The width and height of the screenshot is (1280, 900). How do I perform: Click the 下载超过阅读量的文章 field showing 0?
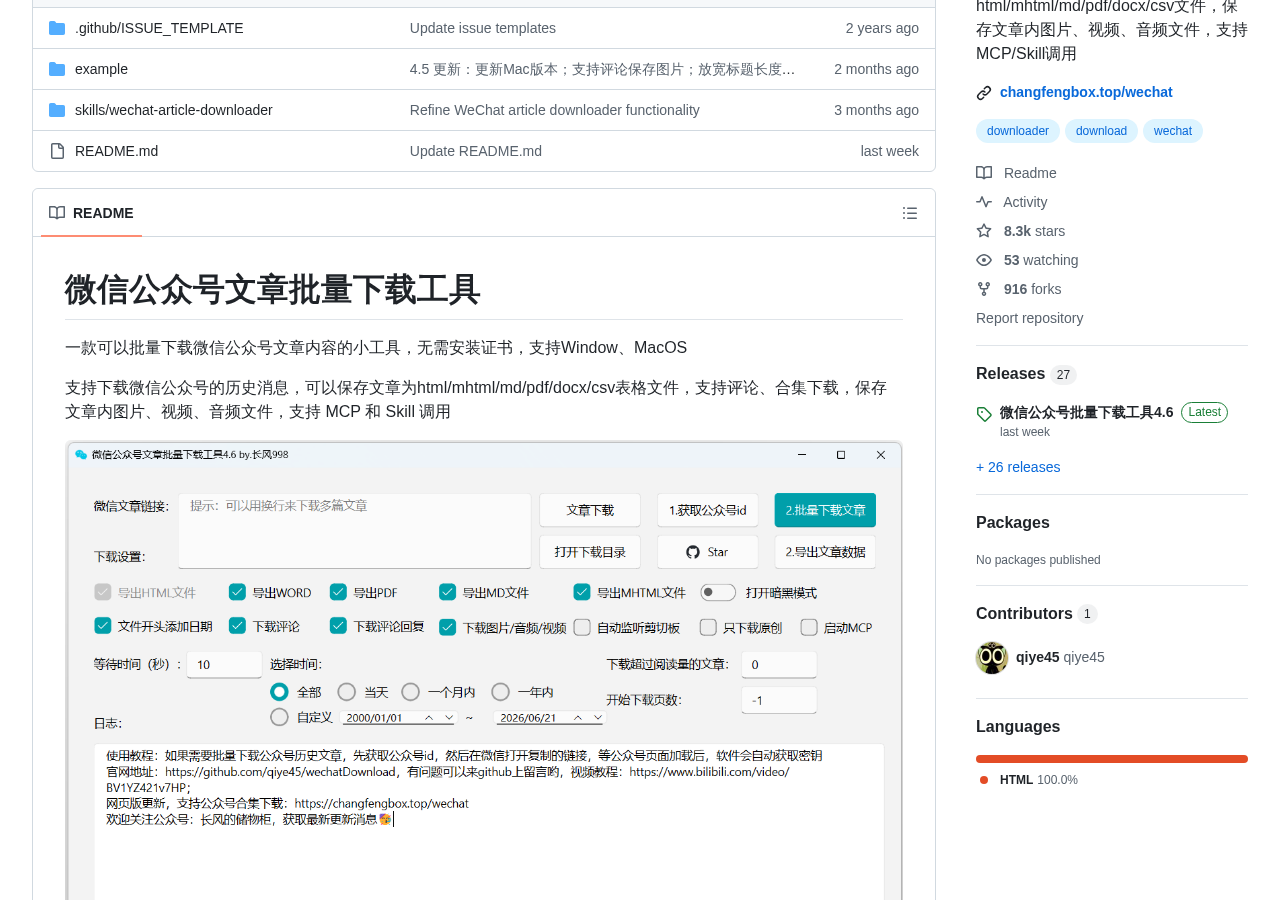[779, 665]
